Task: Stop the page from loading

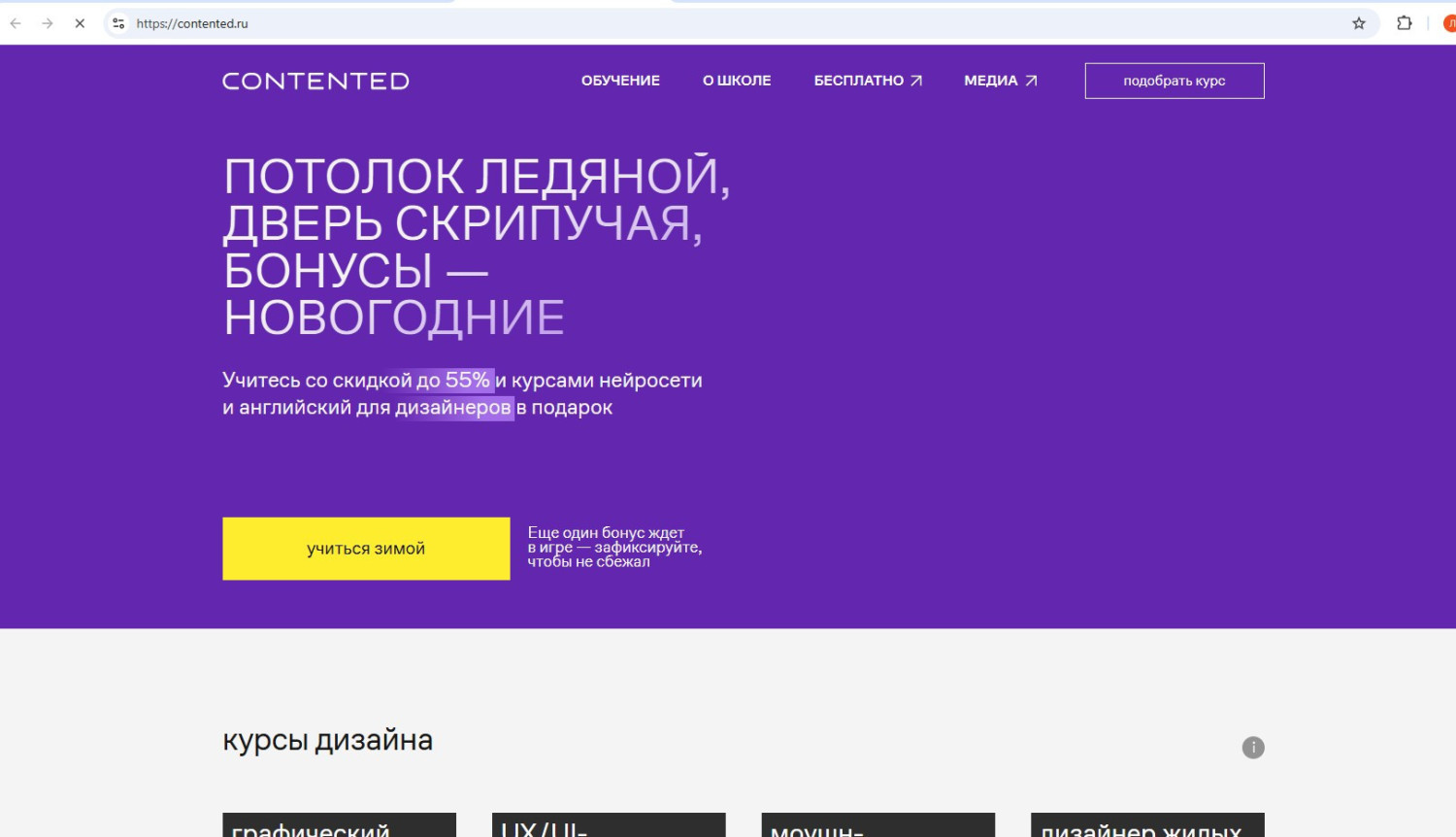Action: 80,23
